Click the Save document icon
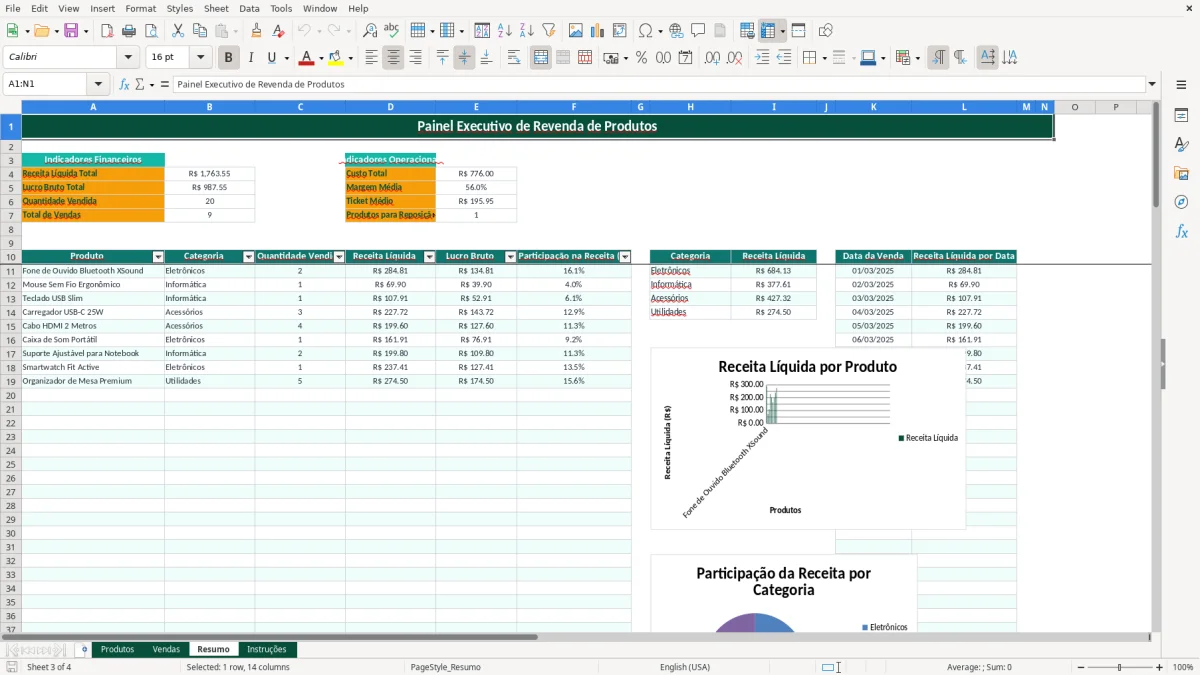Screen dimensions: 1200x675 (x=71, y=31)
